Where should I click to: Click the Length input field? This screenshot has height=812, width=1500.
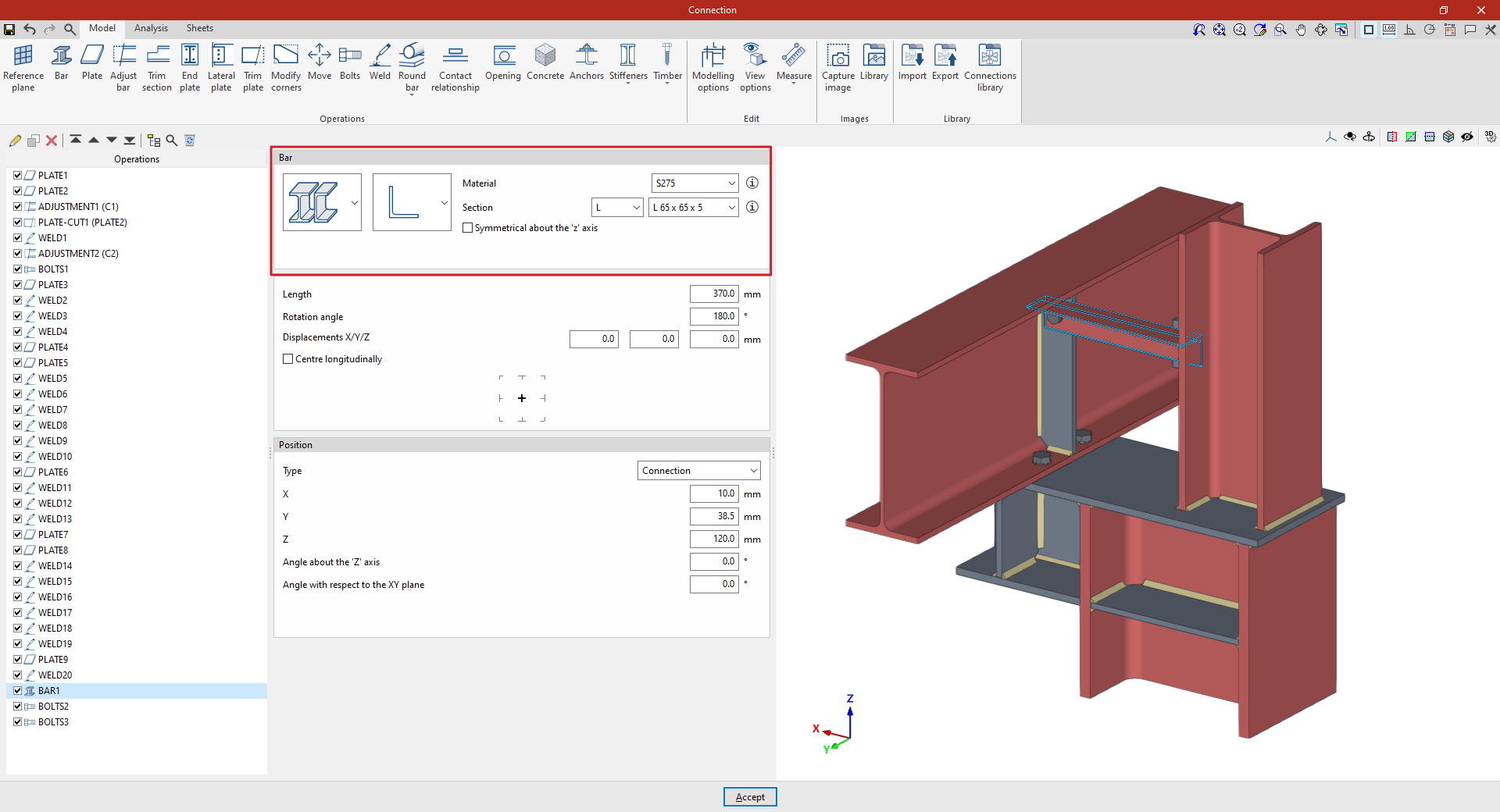(713, 294)
